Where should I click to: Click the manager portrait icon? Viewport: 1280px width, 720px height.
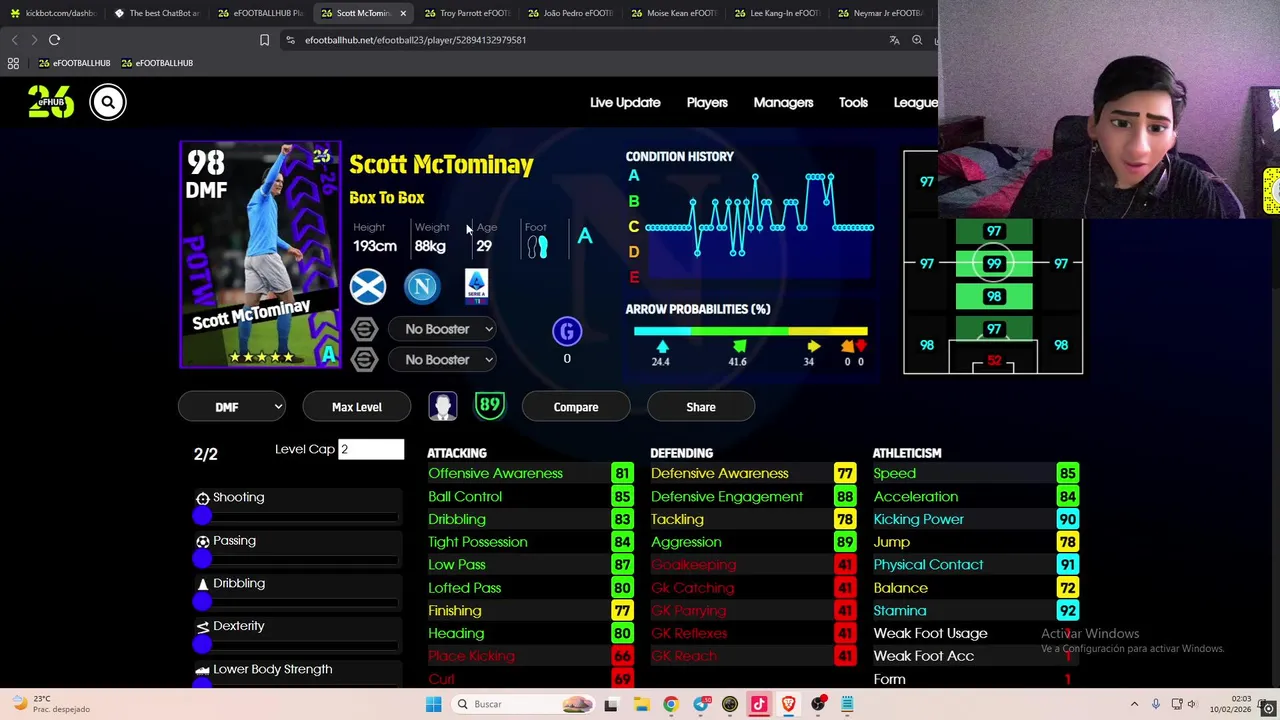(443, 406)
